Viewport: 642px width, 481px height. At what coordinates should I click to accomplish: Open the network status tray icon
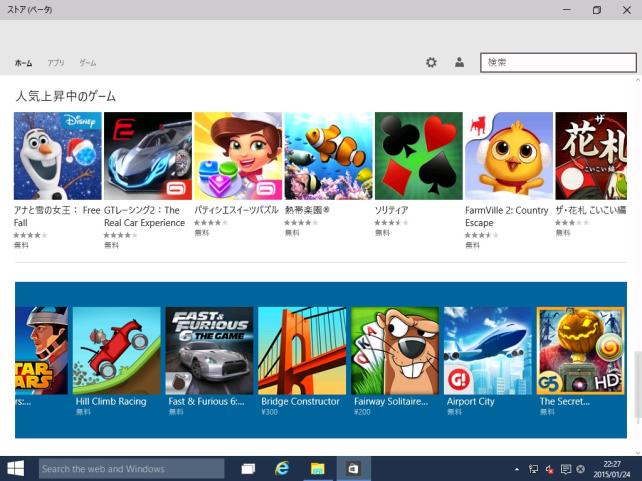click(533, 469)
